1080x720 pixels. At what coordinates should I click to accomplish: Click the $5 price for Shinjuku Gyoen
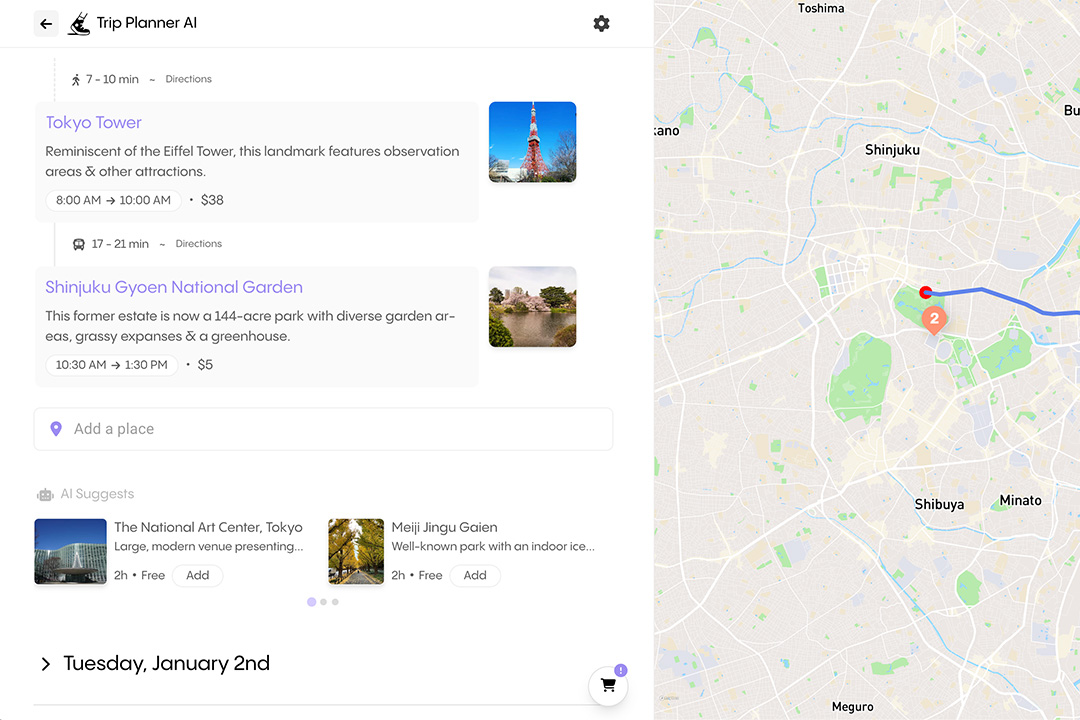click(205, 365)
